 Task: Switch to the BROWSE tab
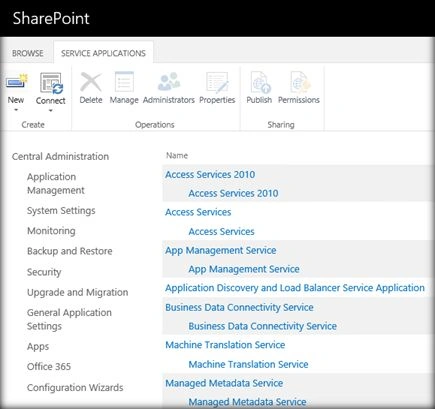coord(28,53)
